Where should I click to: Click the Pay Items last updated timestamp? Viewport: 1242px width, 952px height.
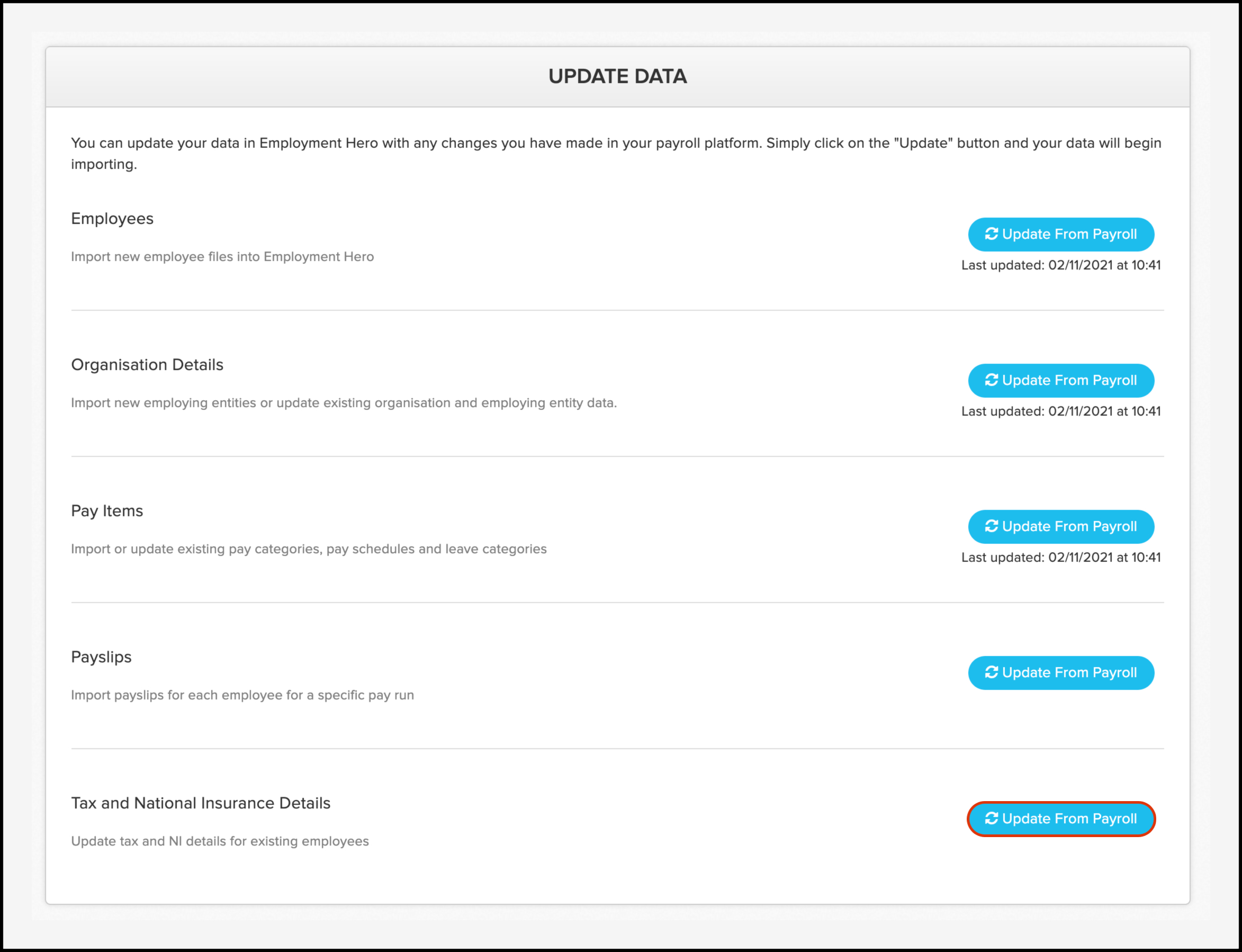click(1061, 558)
